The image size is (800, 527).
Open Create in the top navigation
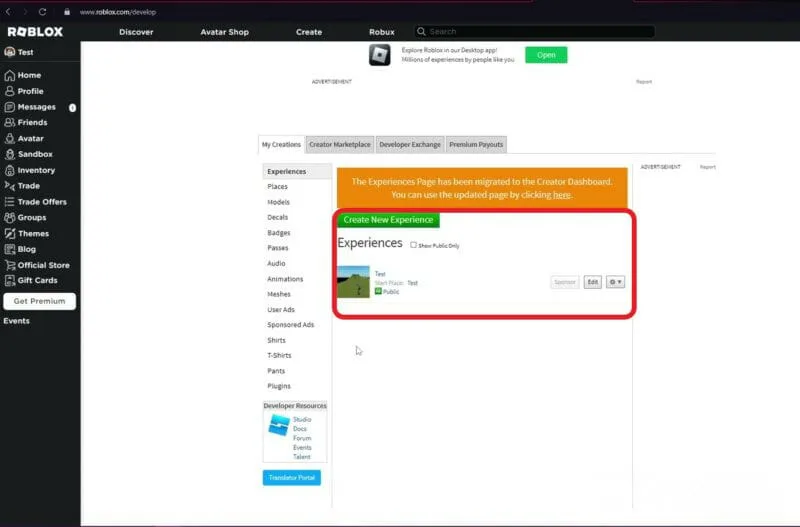(x=309, y=32)
